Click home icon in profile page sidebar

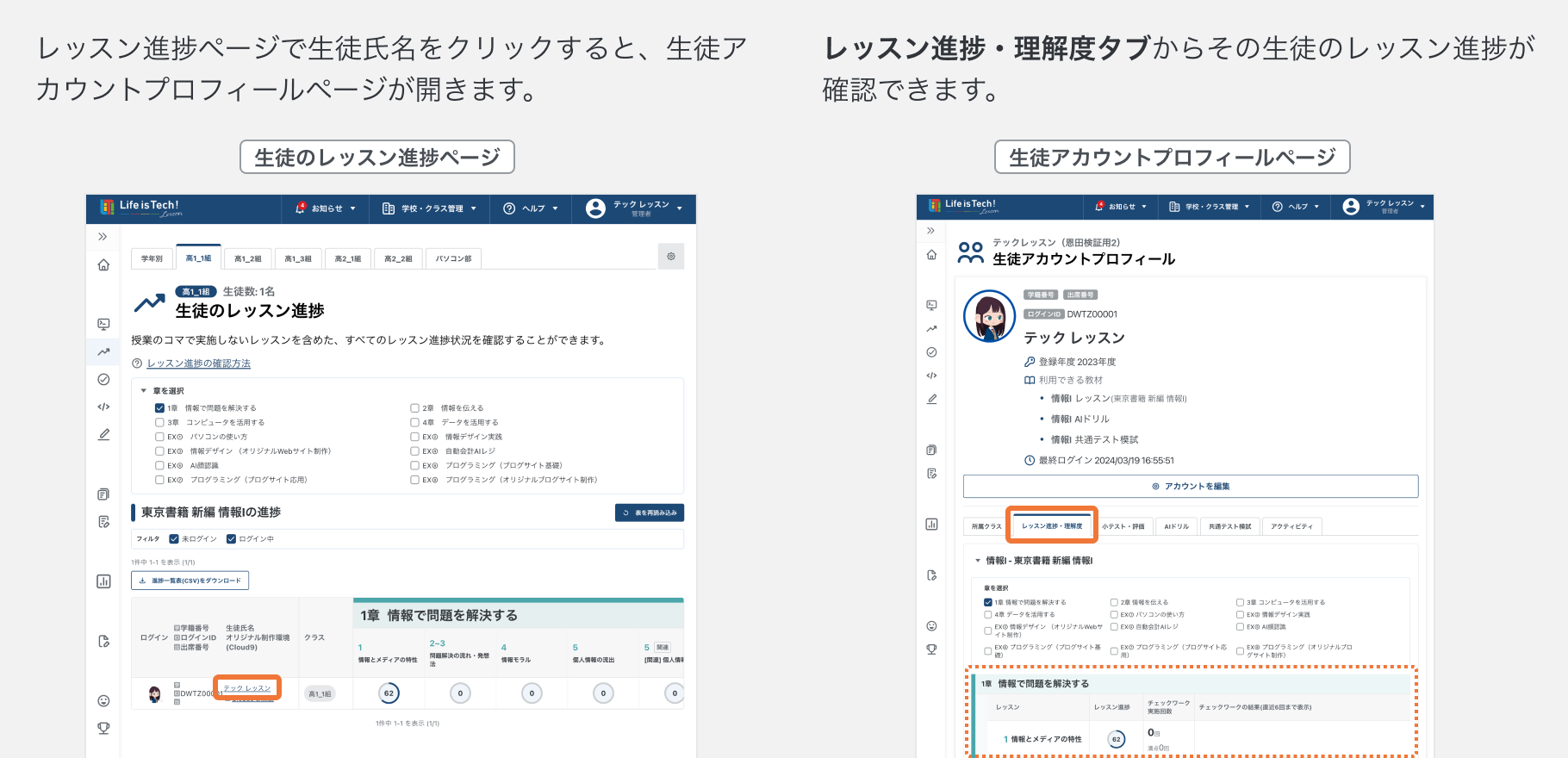pyautogui.click(x=931, y=255)
